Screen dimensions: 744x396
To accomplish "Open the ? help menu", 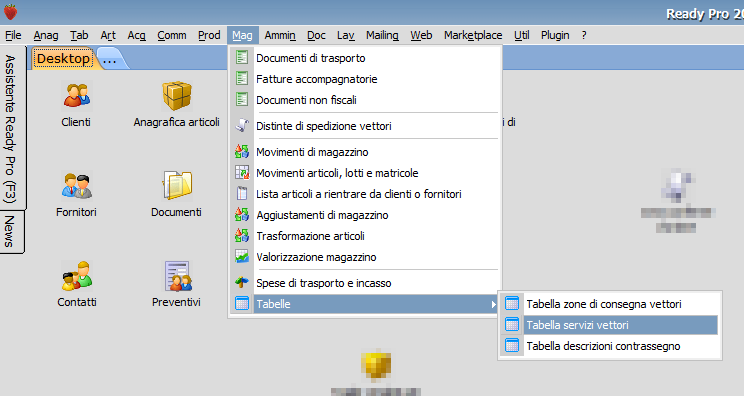I will tap(584, 35).
